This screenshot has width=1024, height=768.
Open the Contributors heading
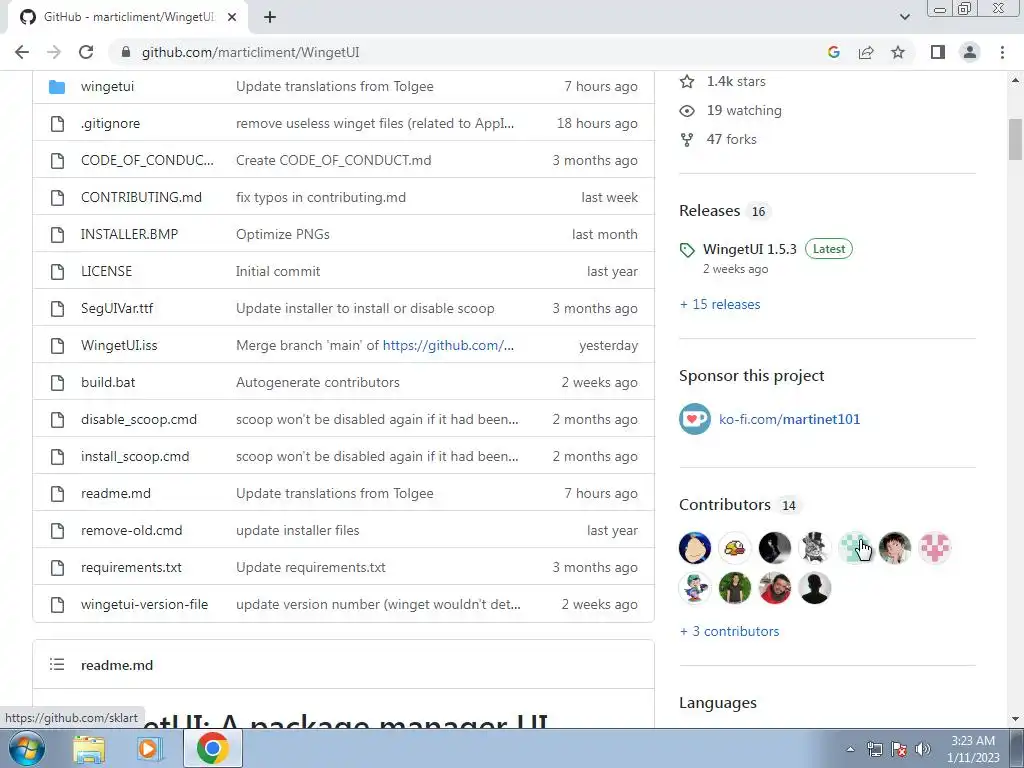coord(725,505)
